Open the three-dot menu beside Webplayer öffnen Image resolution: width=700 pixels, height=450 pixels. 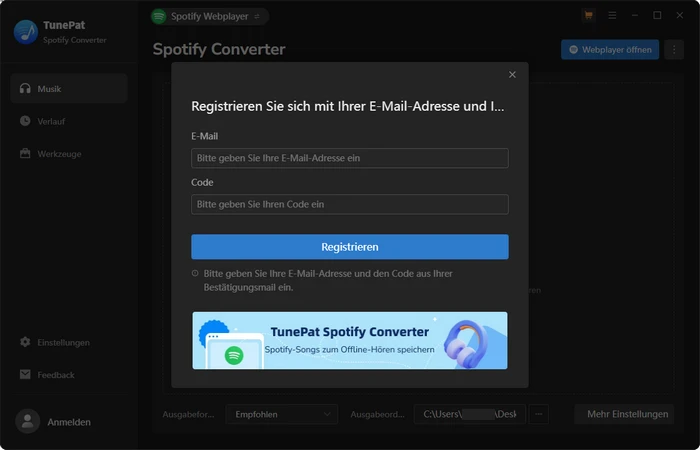674,50
